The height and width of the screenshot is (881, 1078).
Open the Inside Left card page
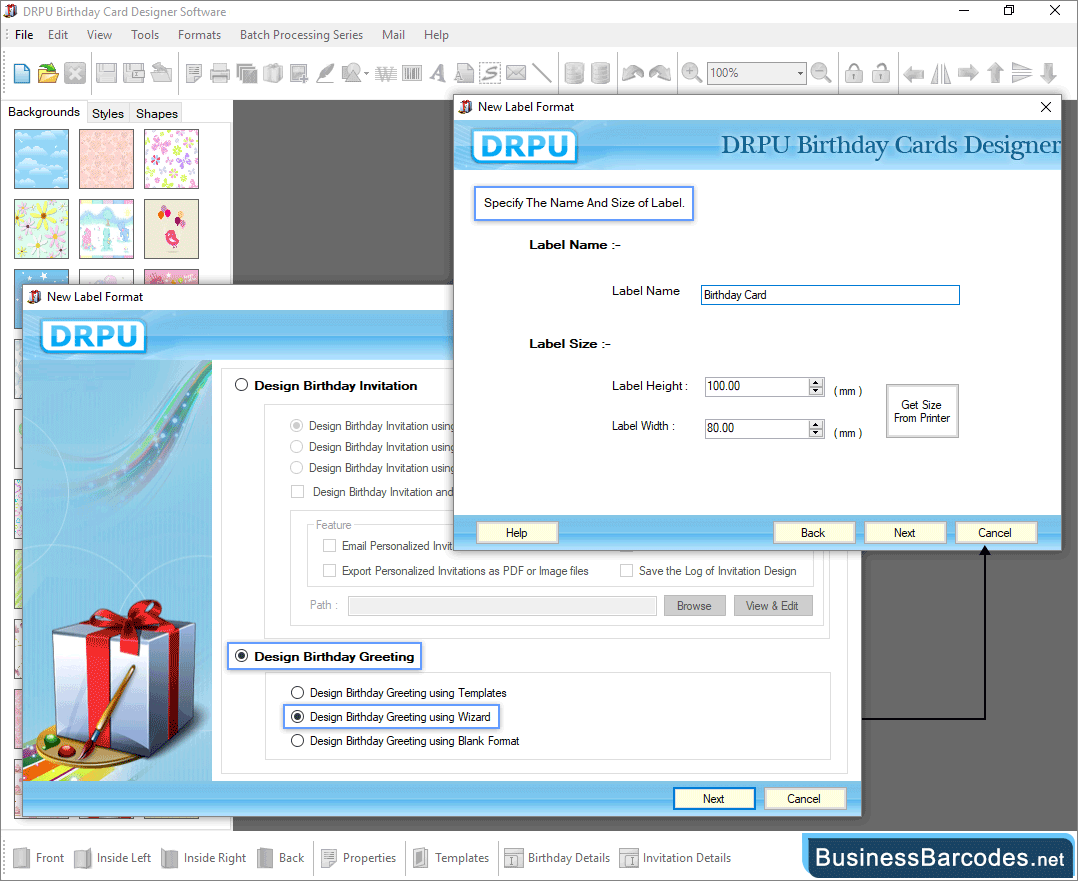click(113, 858)
